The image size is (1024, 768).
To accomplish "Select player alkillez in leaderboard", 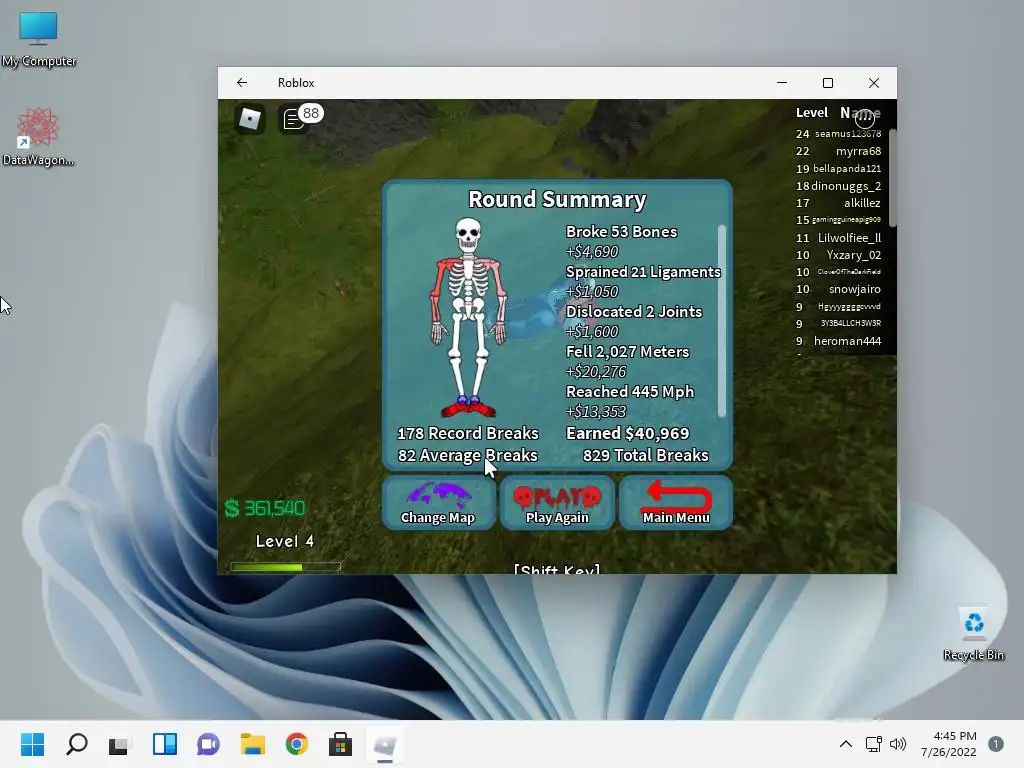I will [839, 203].
